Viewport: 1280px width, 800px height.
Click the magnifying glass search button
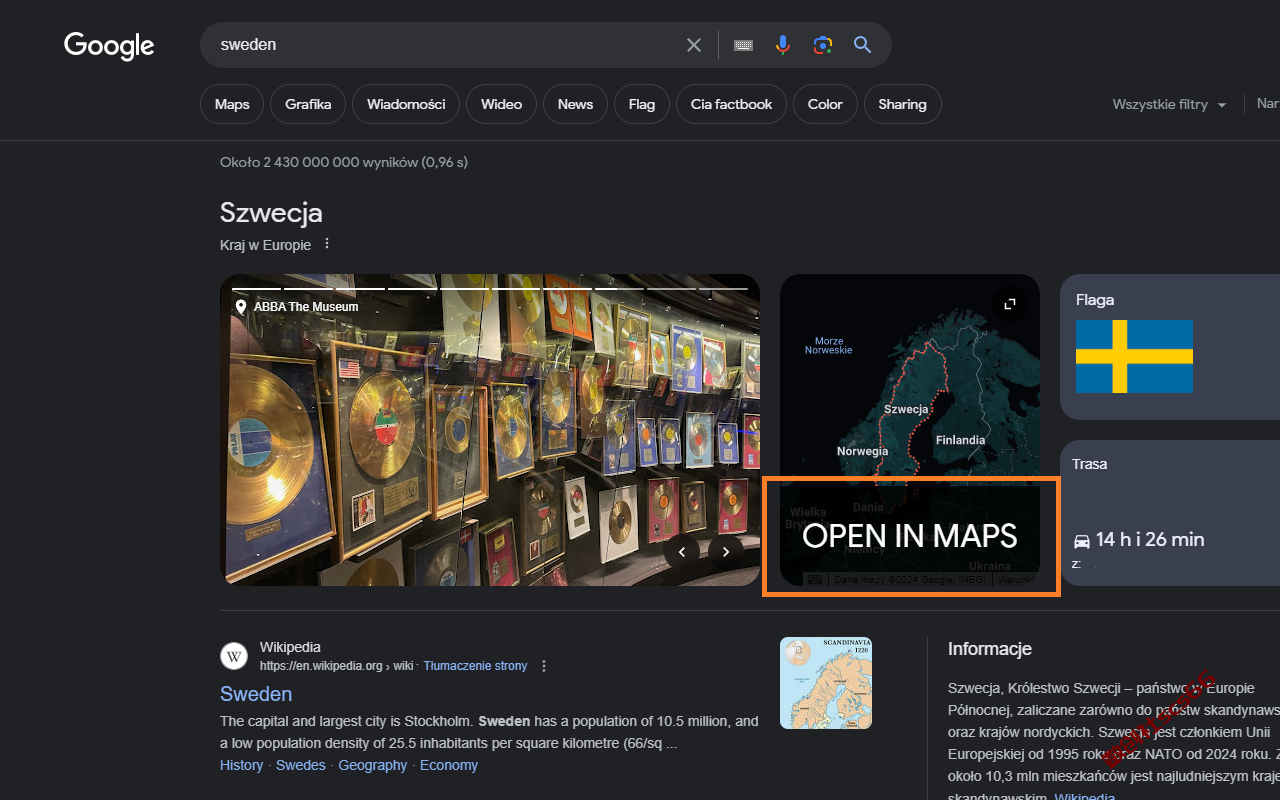pos(862,45)
